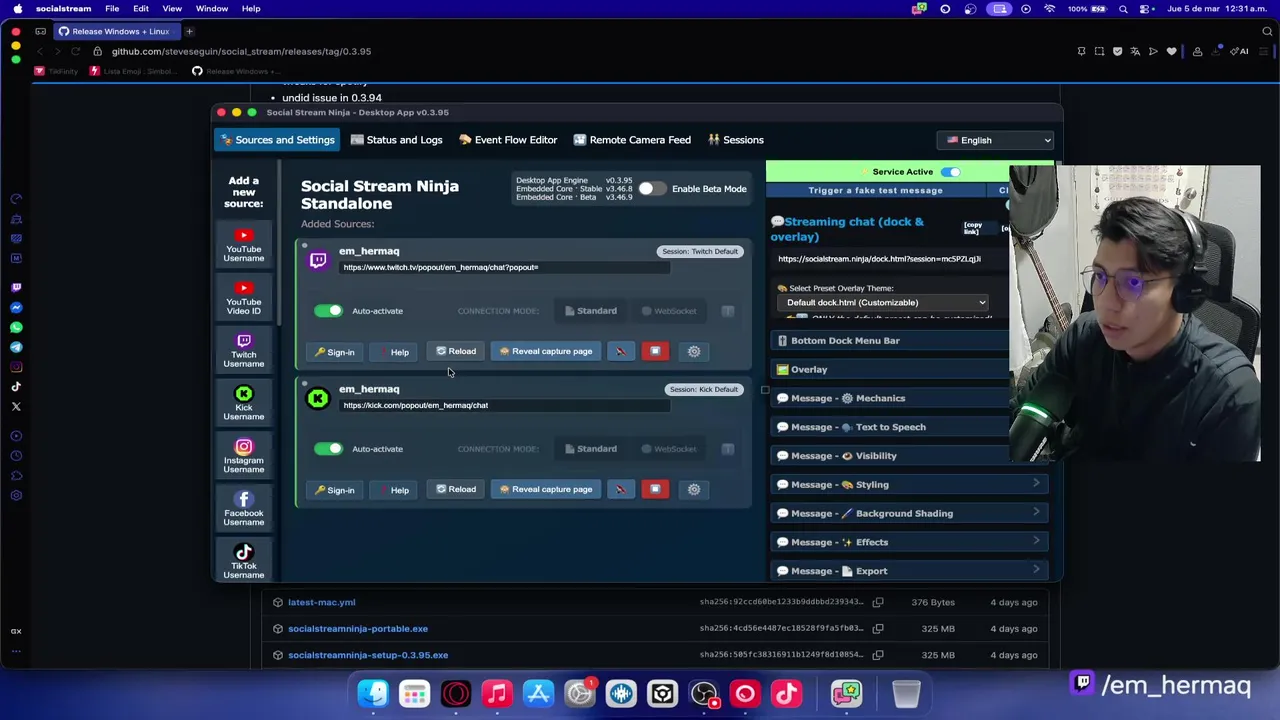The image size is (1280, 720).
Task: Open the Event Flow Editor tab
Action: tap(508, 140)
